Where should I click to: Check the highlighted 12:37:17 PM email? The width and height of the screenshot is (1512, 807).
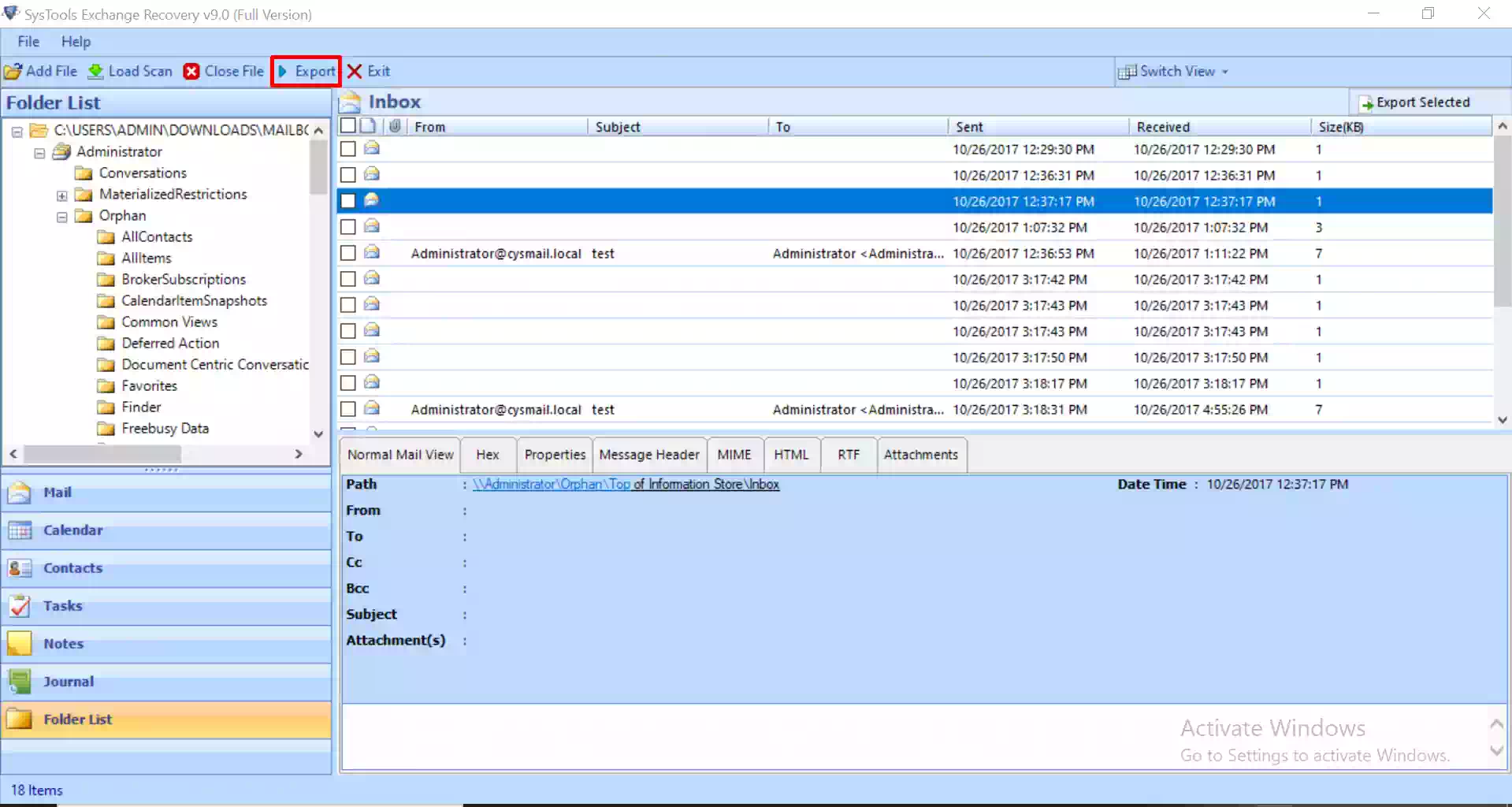347,201
